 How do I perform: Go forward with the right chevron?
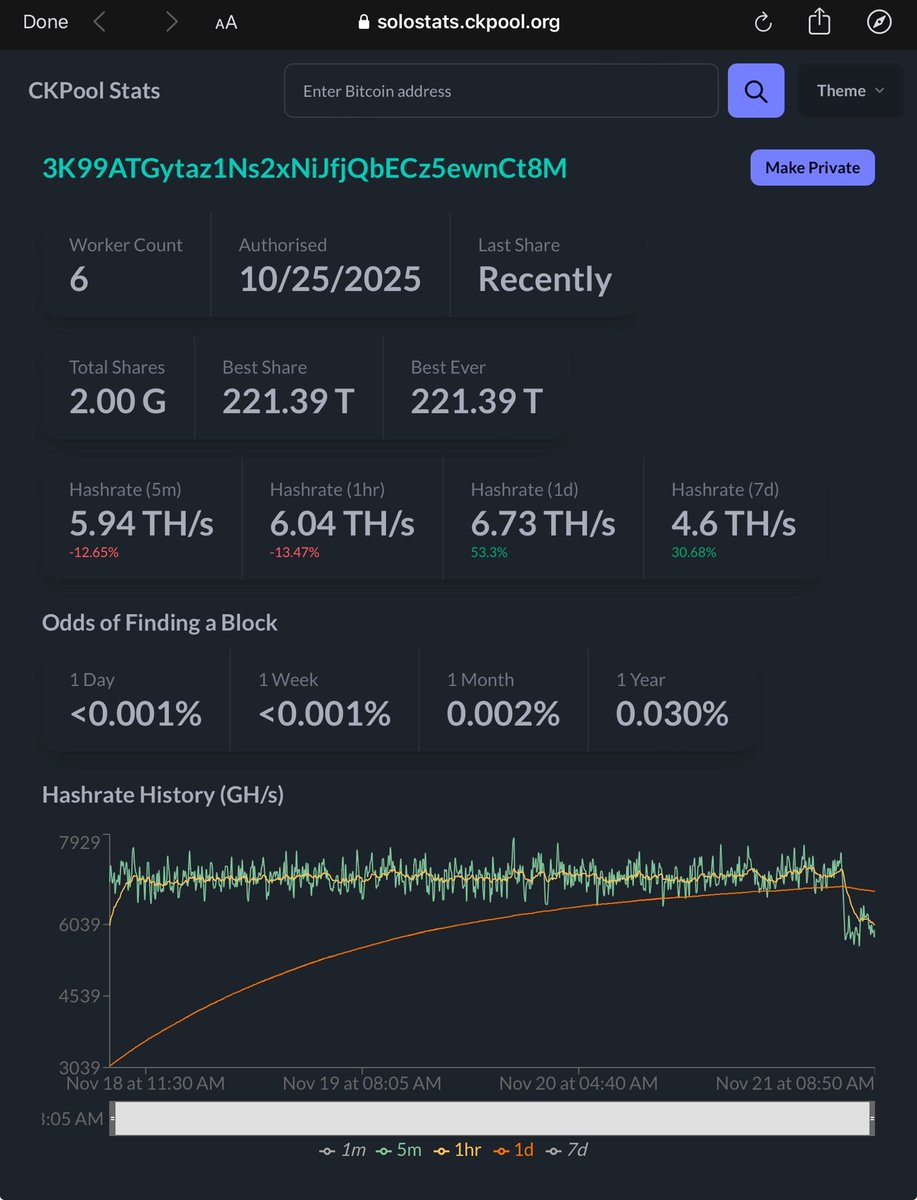172,22
